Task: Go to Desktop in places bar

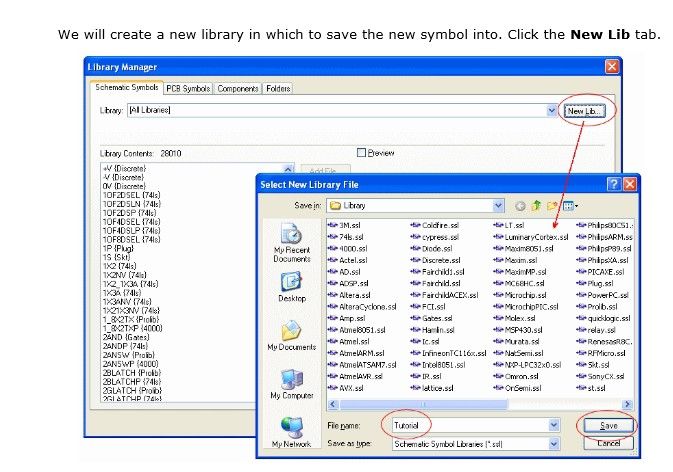Action: tap(292, 288)
